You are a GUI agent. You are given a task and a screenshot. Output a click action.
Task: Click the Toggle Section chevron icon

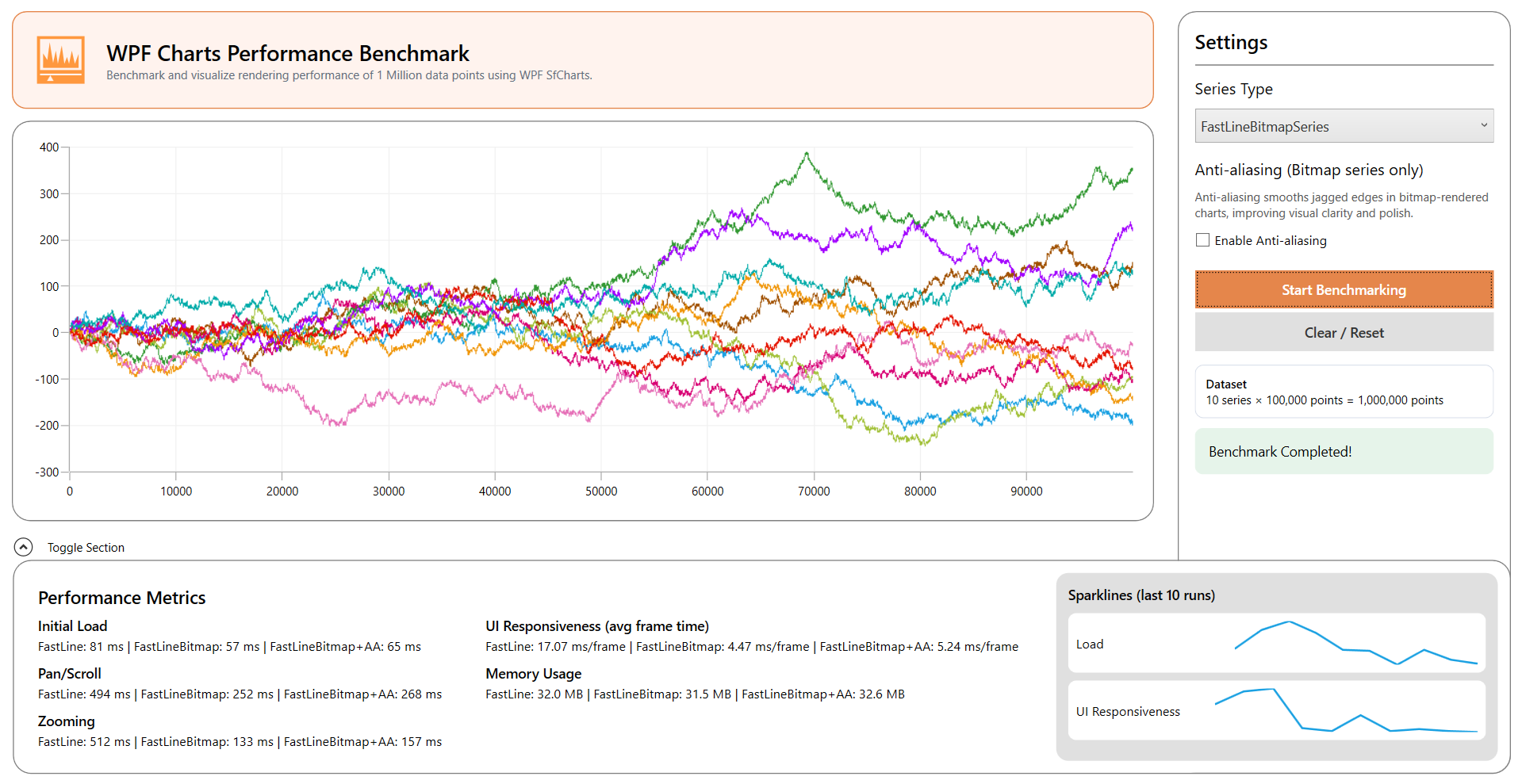point(24,547)
